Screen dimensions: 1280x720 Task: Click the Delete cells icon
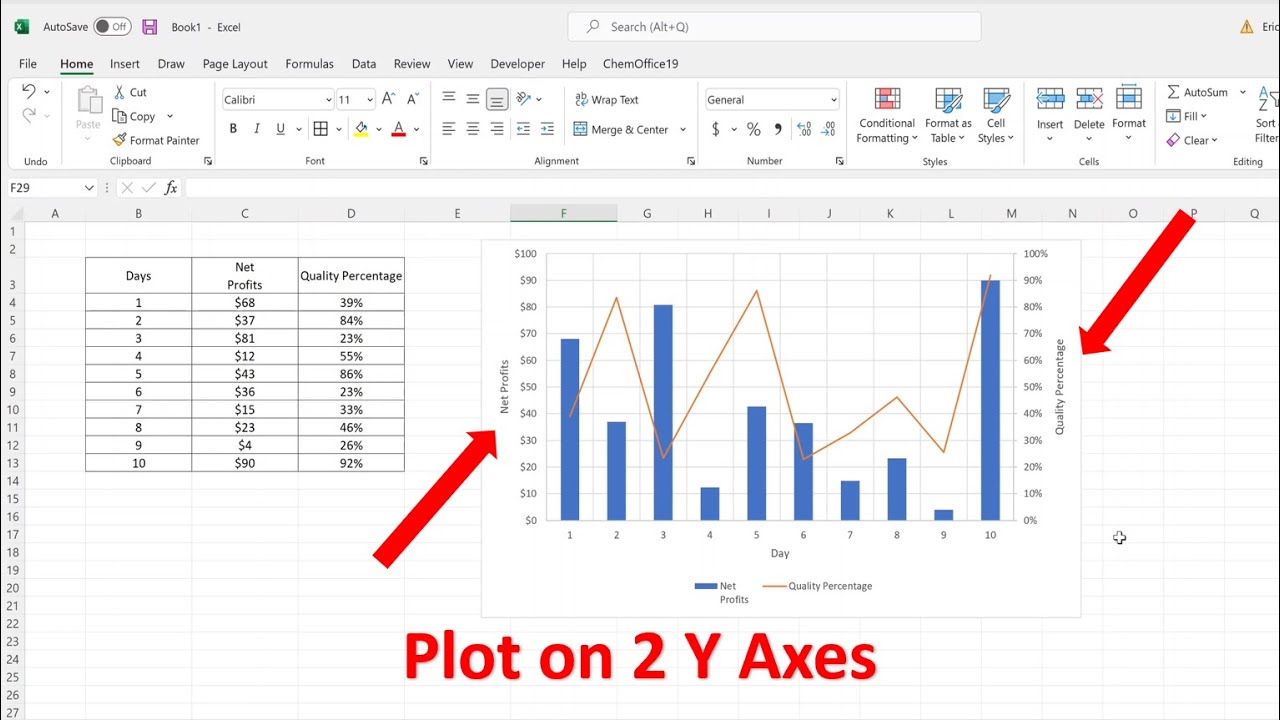pos(1089,98)
